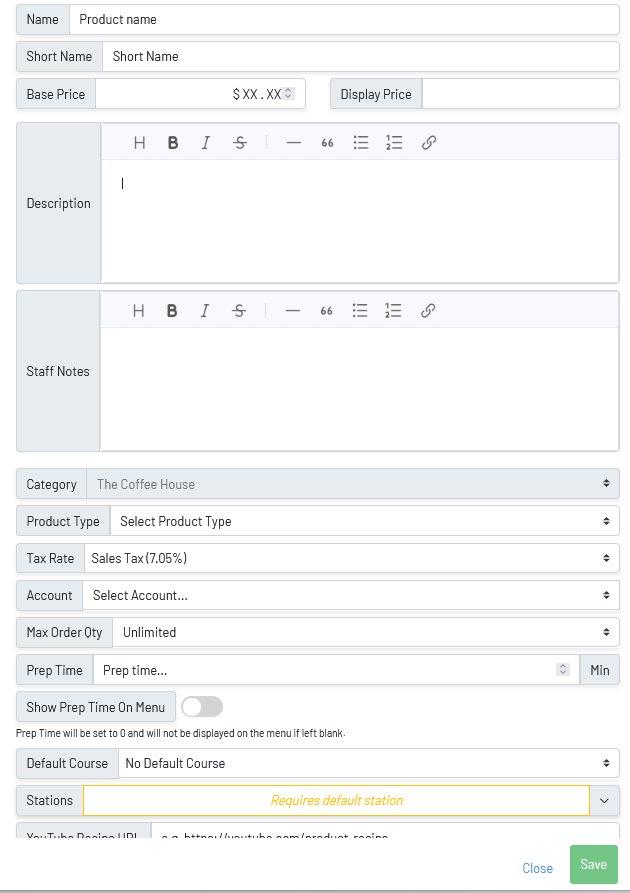630x893 pixels.
Task: Open the Product Type dropdown
Action: point(364,521)
